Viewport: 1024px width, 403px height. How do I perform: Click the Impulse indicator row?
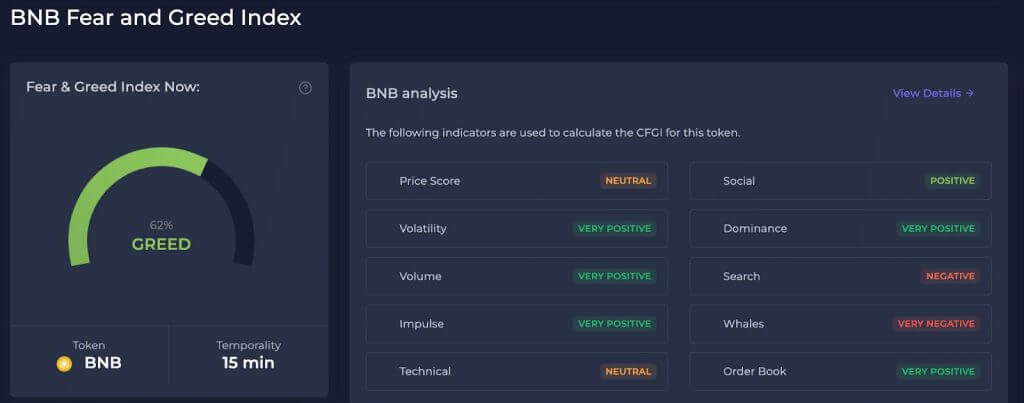[517, 324]
